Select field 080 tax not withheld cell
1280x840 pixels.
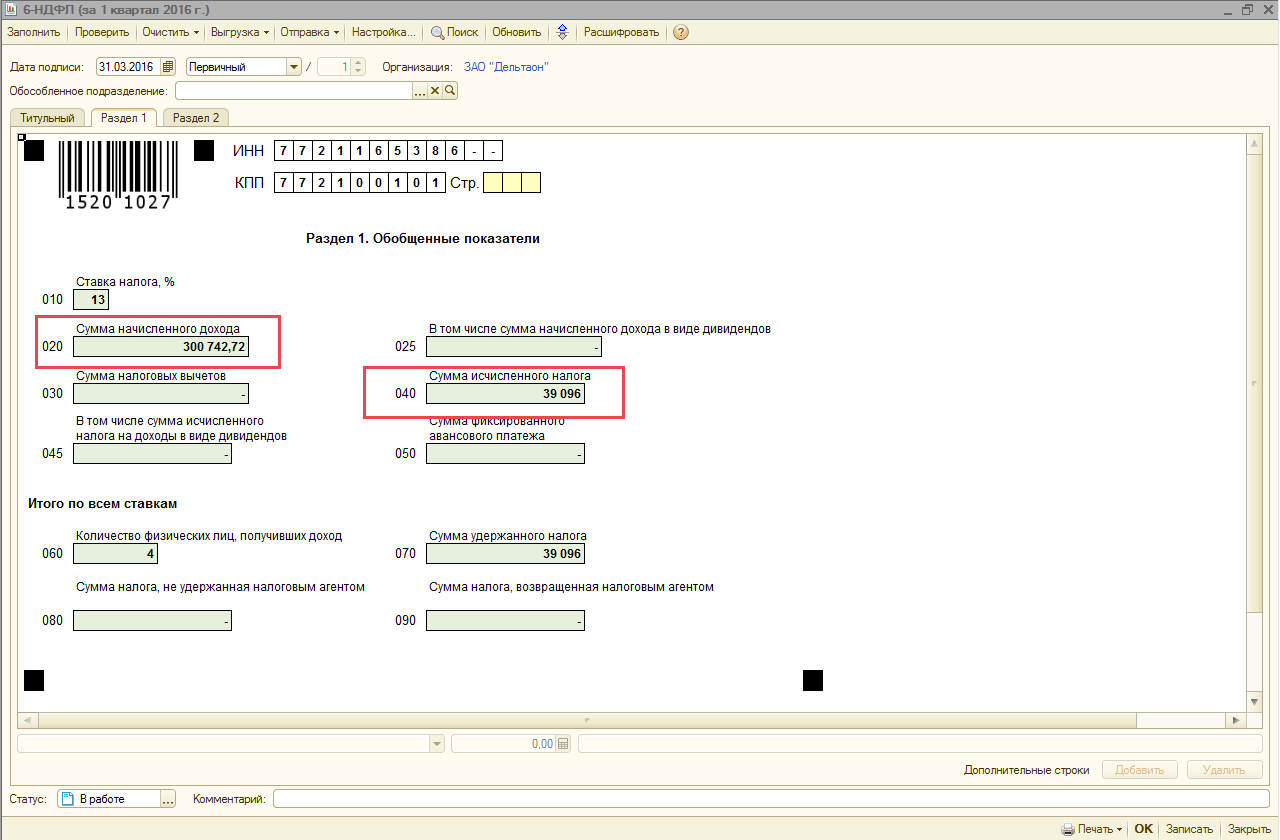pos(153,621)
